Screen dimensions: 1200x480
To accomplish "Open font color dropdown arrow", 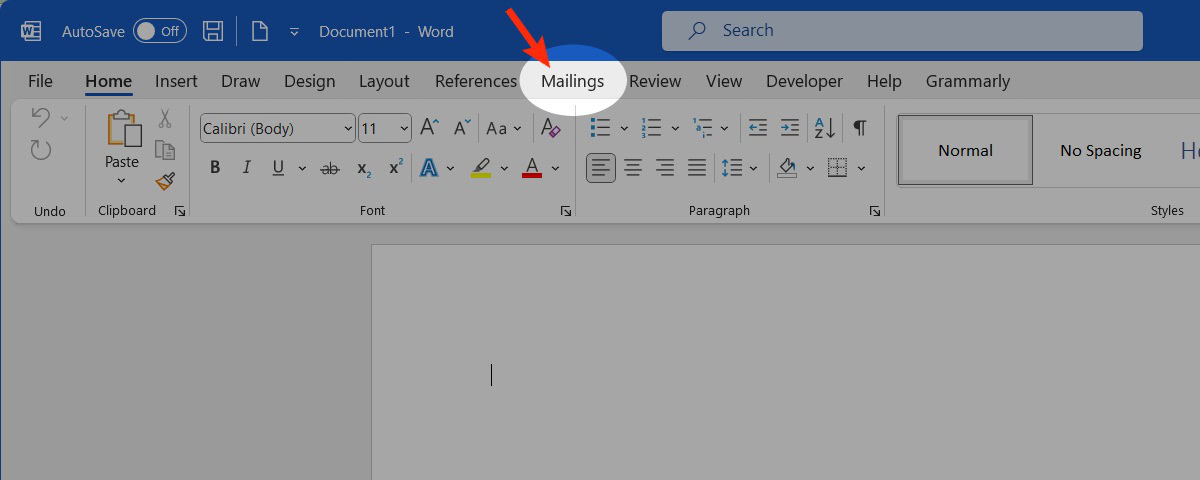I will pyautogui.click(x=555, y=168).
